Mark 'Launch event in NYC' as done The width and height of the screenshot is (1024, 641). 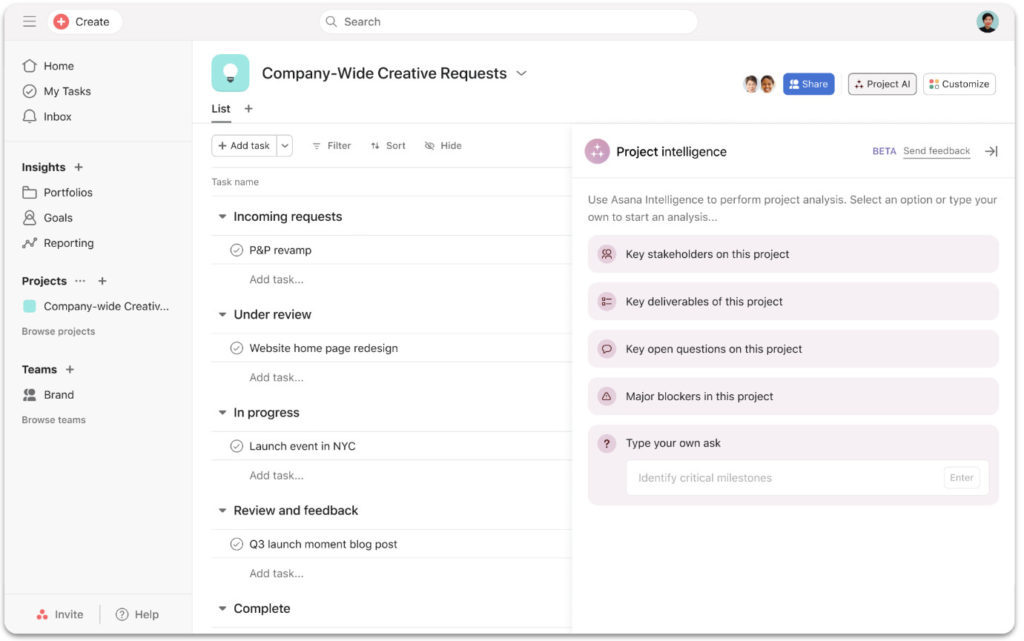236,445
